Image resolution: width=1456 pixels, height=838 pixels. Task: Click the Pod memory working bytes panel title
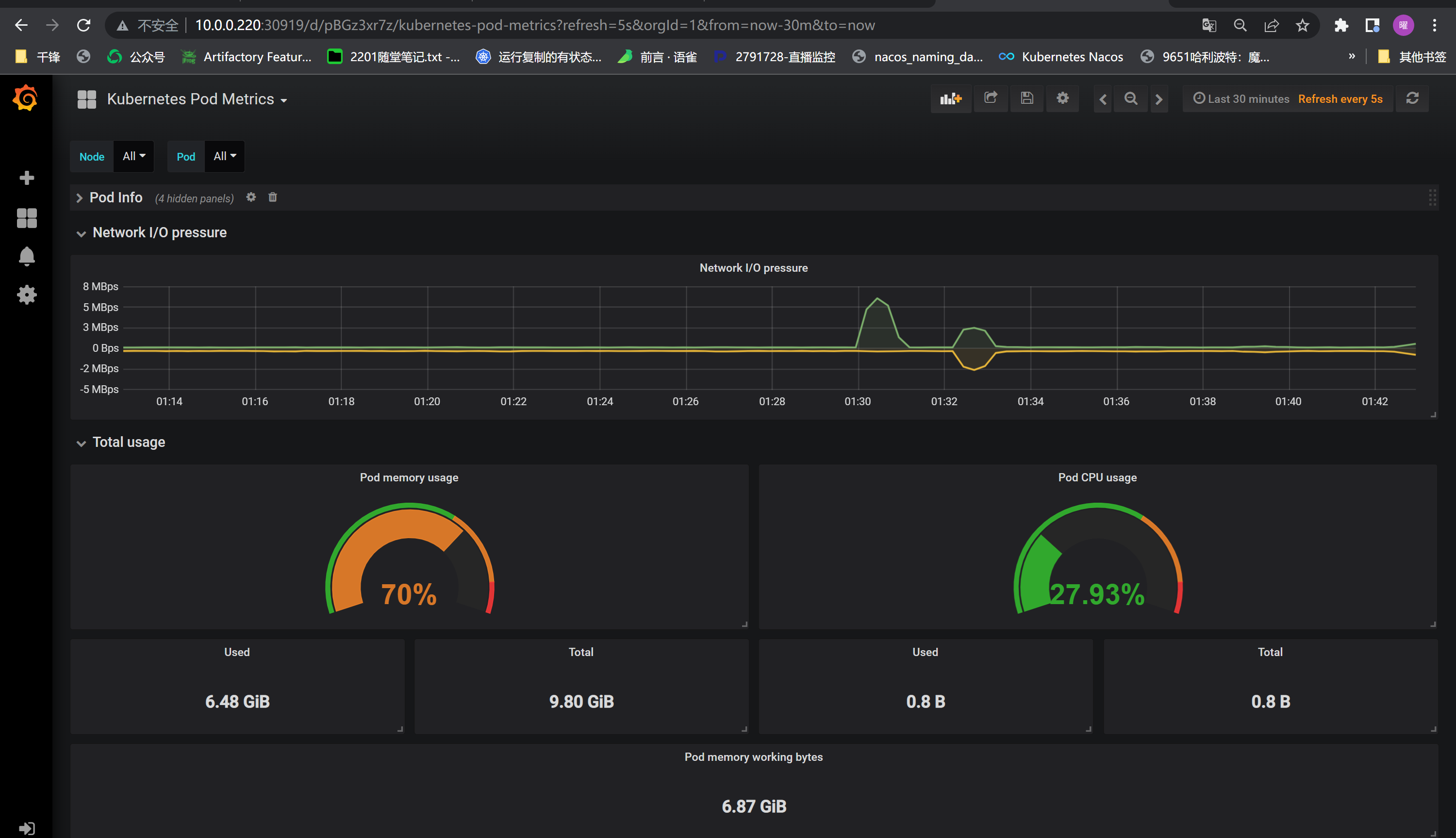pos(753,757)
